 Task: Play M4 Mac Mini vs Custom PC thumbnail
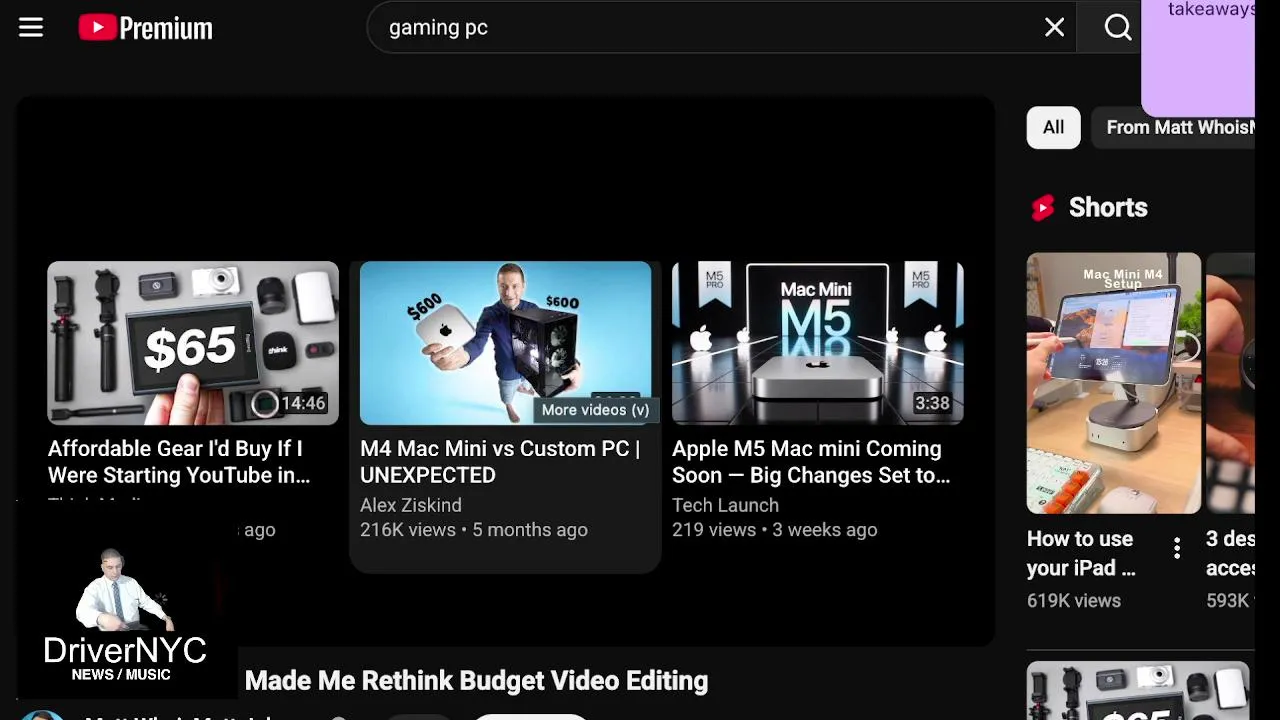pyautogui.click(x=505, y=343)
